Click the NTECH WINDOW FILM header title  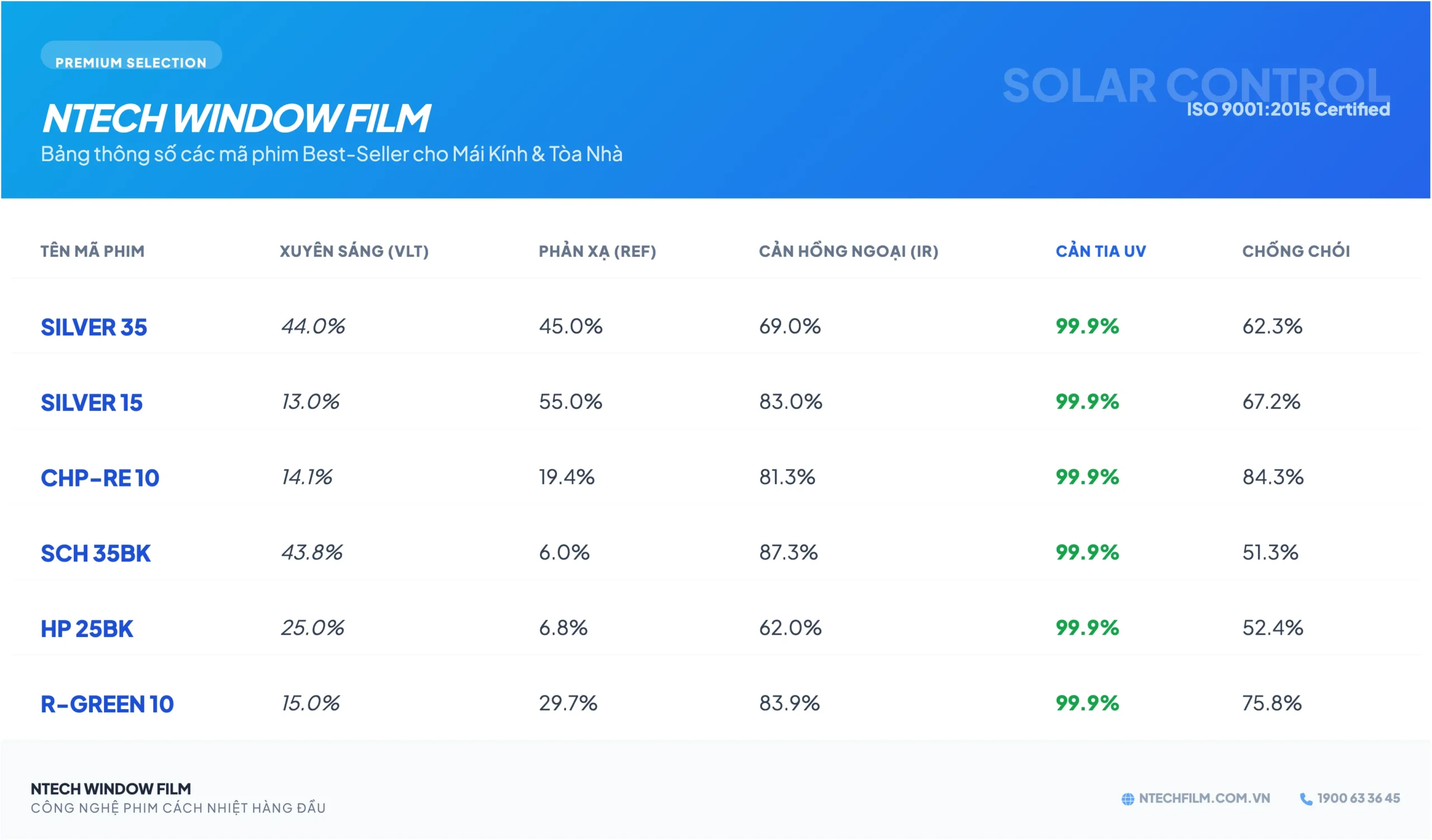click(x=237, y=118)
